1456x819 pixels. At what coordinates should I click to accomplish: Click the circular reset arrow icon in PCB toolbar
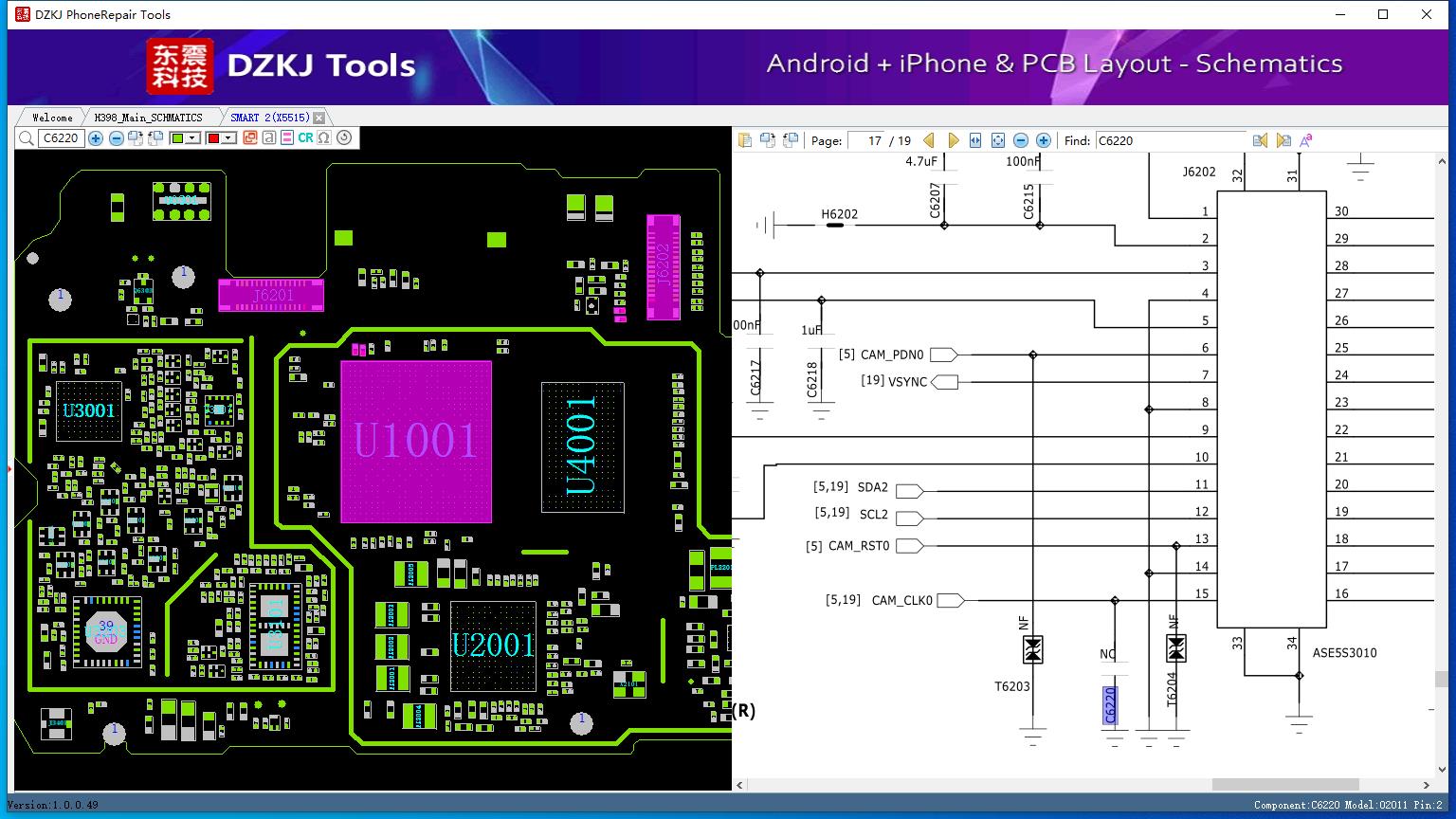(x=344, y=138)
